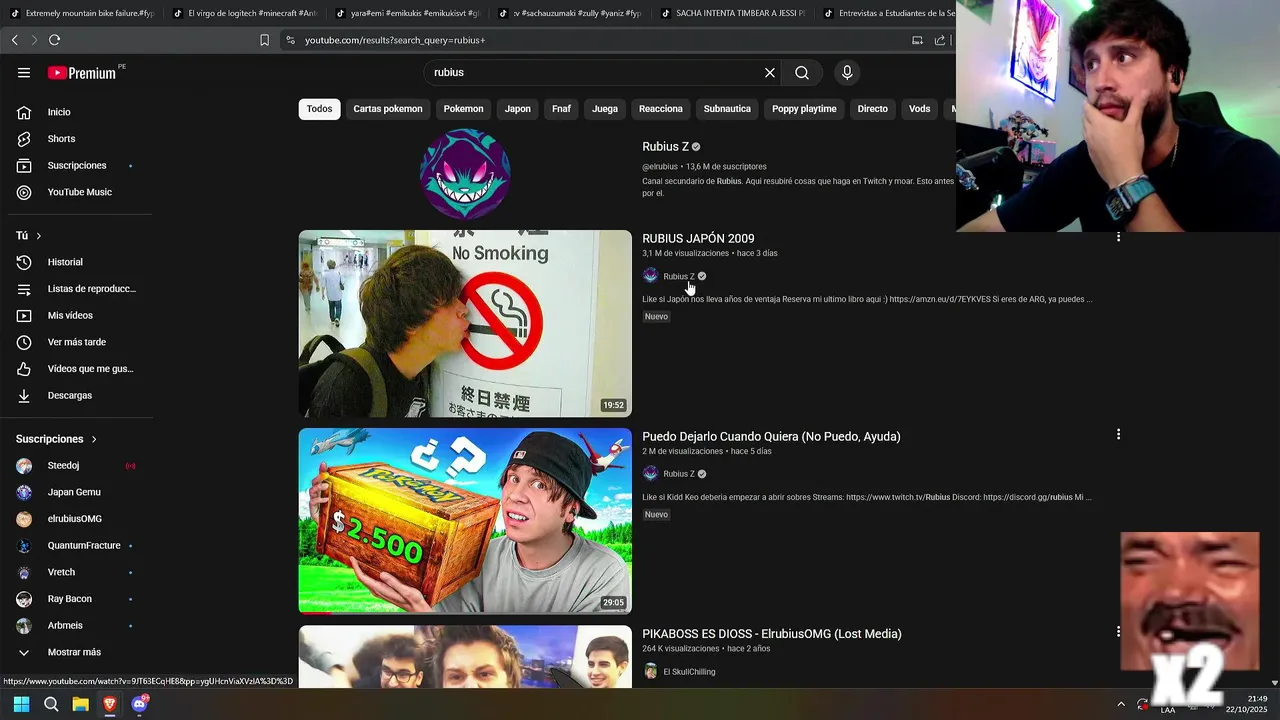Switch to SACHA INTENTA TIMBEAR A JESSI tab
1280x720 pixels.
(x=732, y=13)
